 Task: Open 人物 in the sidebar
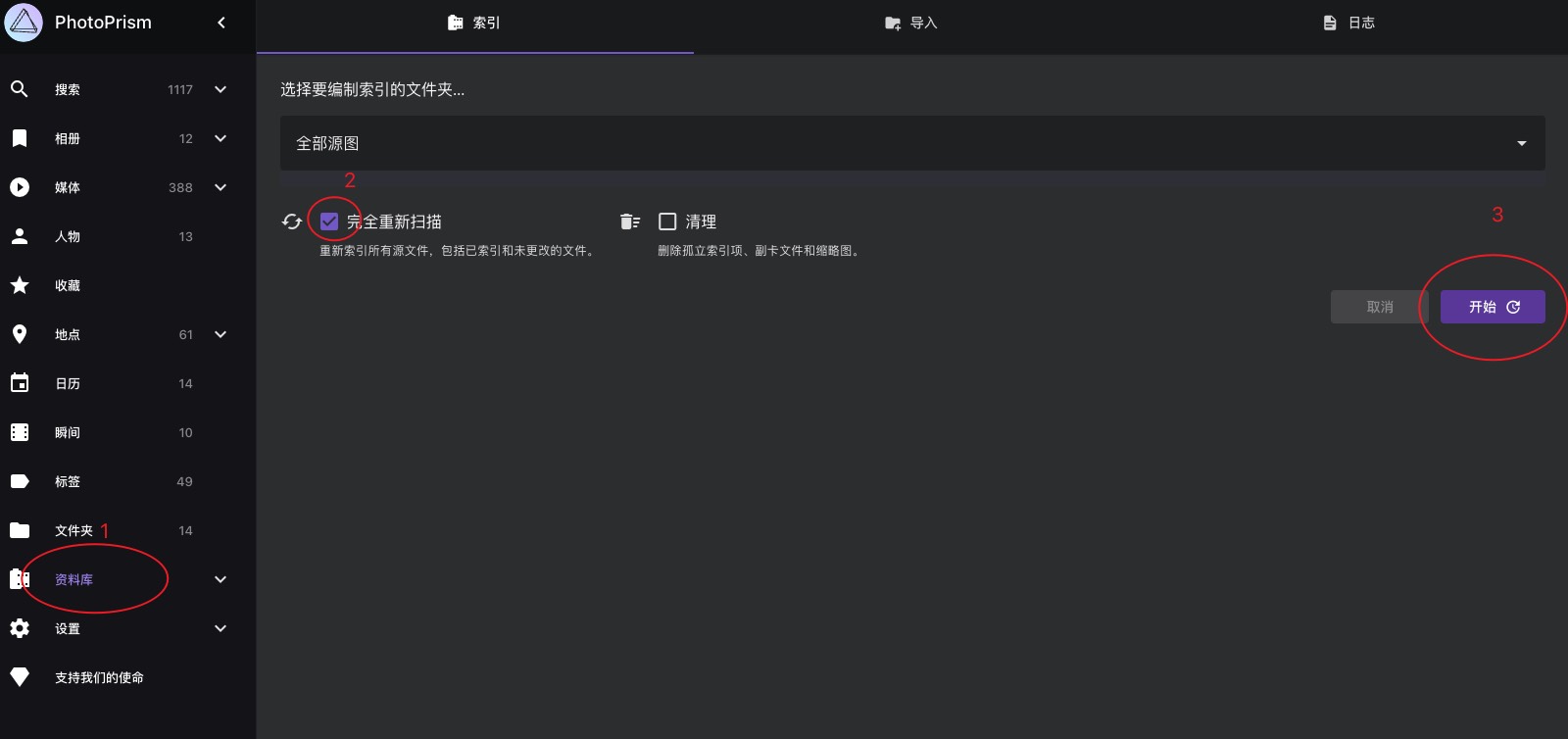coord(68,236)
